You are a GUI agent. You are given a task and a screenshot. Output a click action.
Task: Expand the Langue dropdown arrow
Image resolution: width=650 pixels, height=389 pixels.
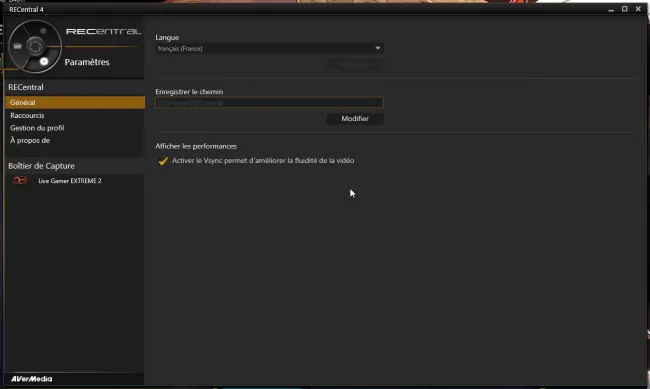pyautogui.click(x=378, y=48)
